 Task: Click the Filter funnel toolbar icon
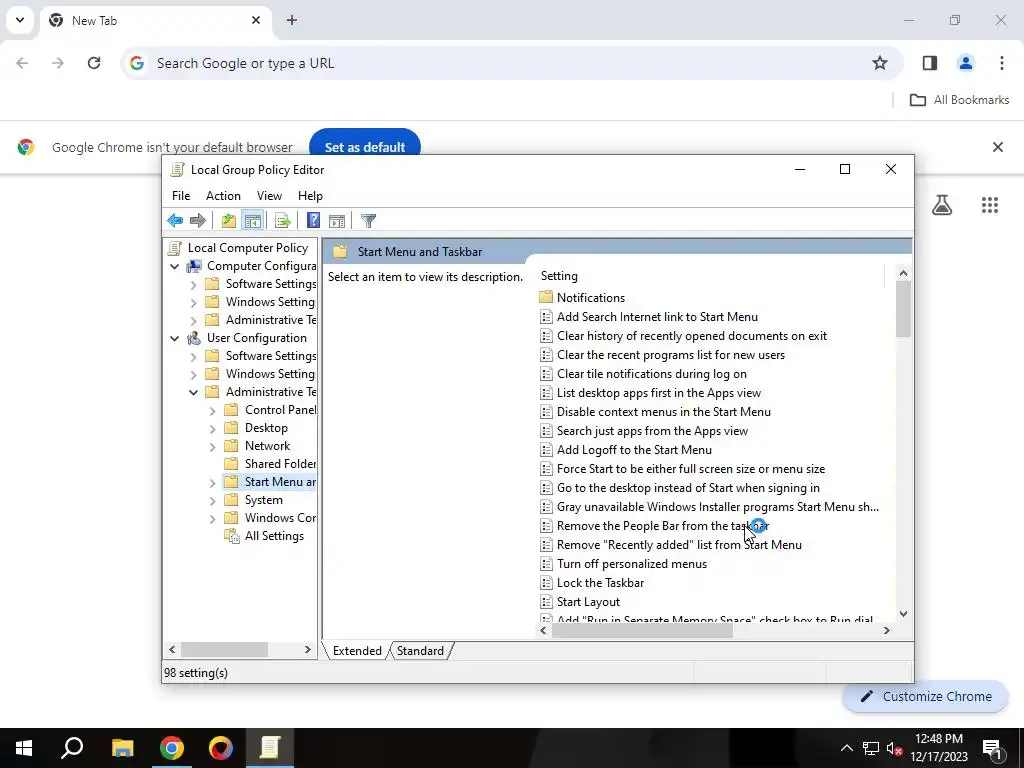pyautogui.click(x=368, y=221)
